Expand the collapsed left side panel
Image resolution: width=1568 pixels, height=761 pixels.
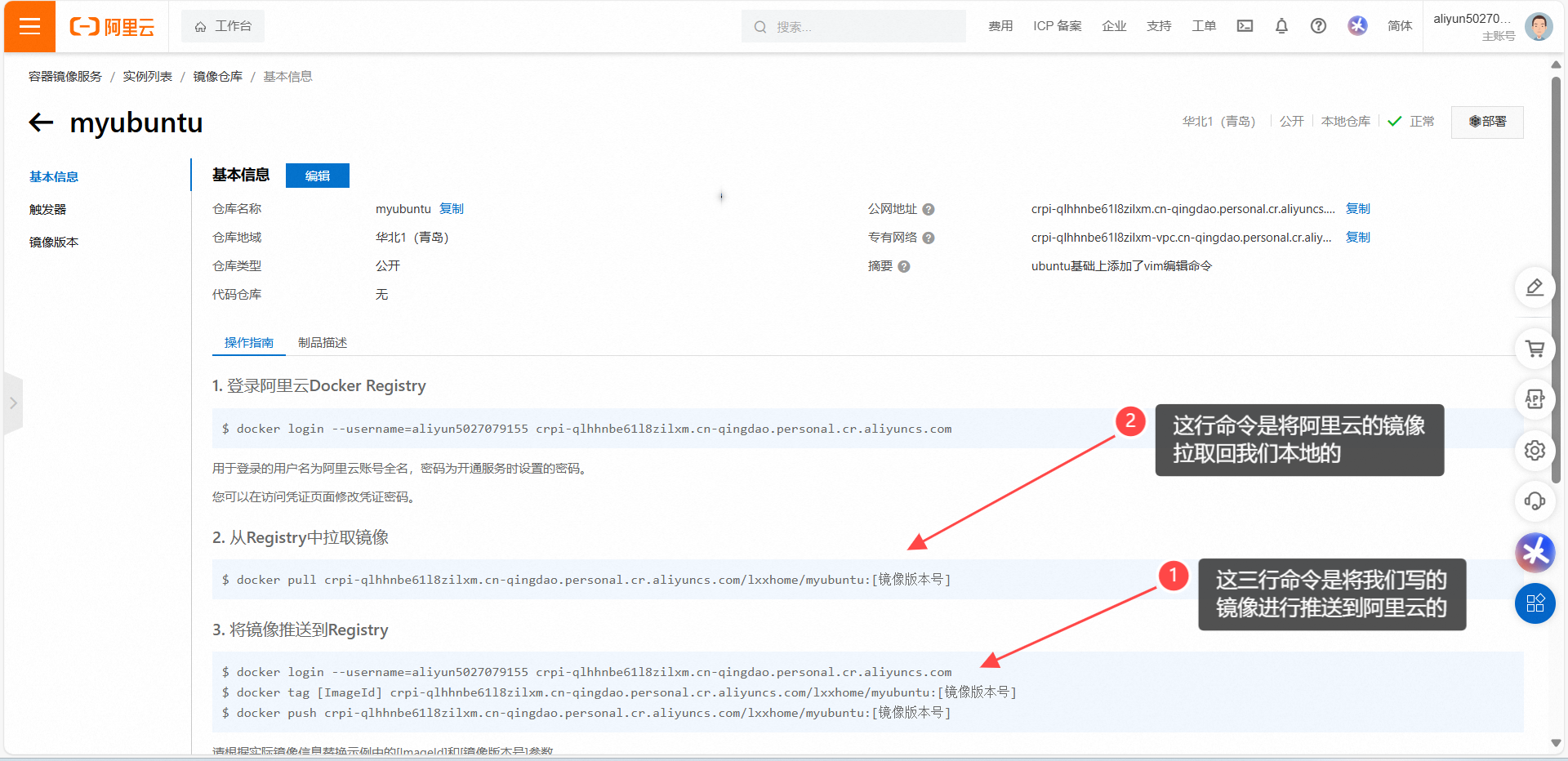[13, 403]
